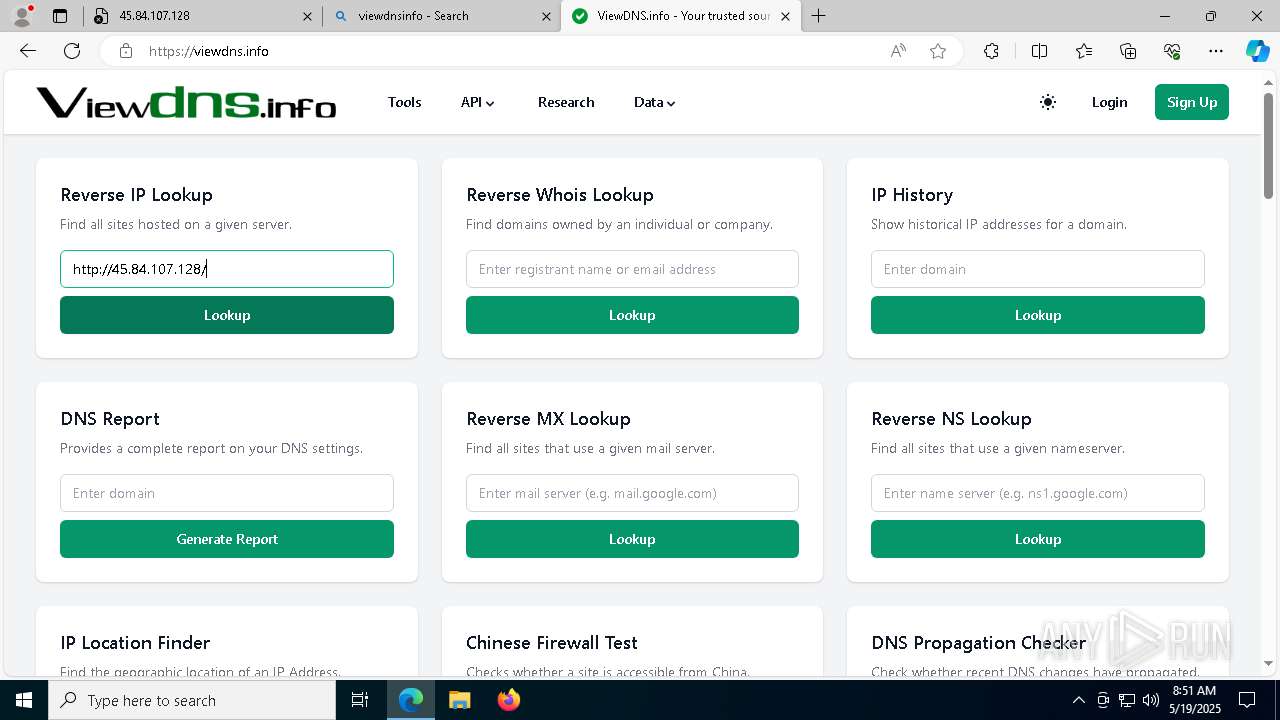Open the Tools menu item

coord(404,102)
